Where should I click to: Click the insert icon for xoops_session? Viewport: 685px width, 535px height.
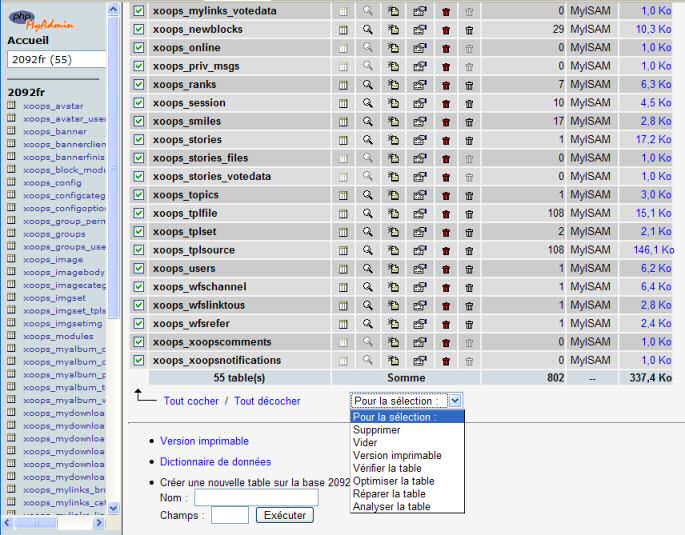coord(393,103)
